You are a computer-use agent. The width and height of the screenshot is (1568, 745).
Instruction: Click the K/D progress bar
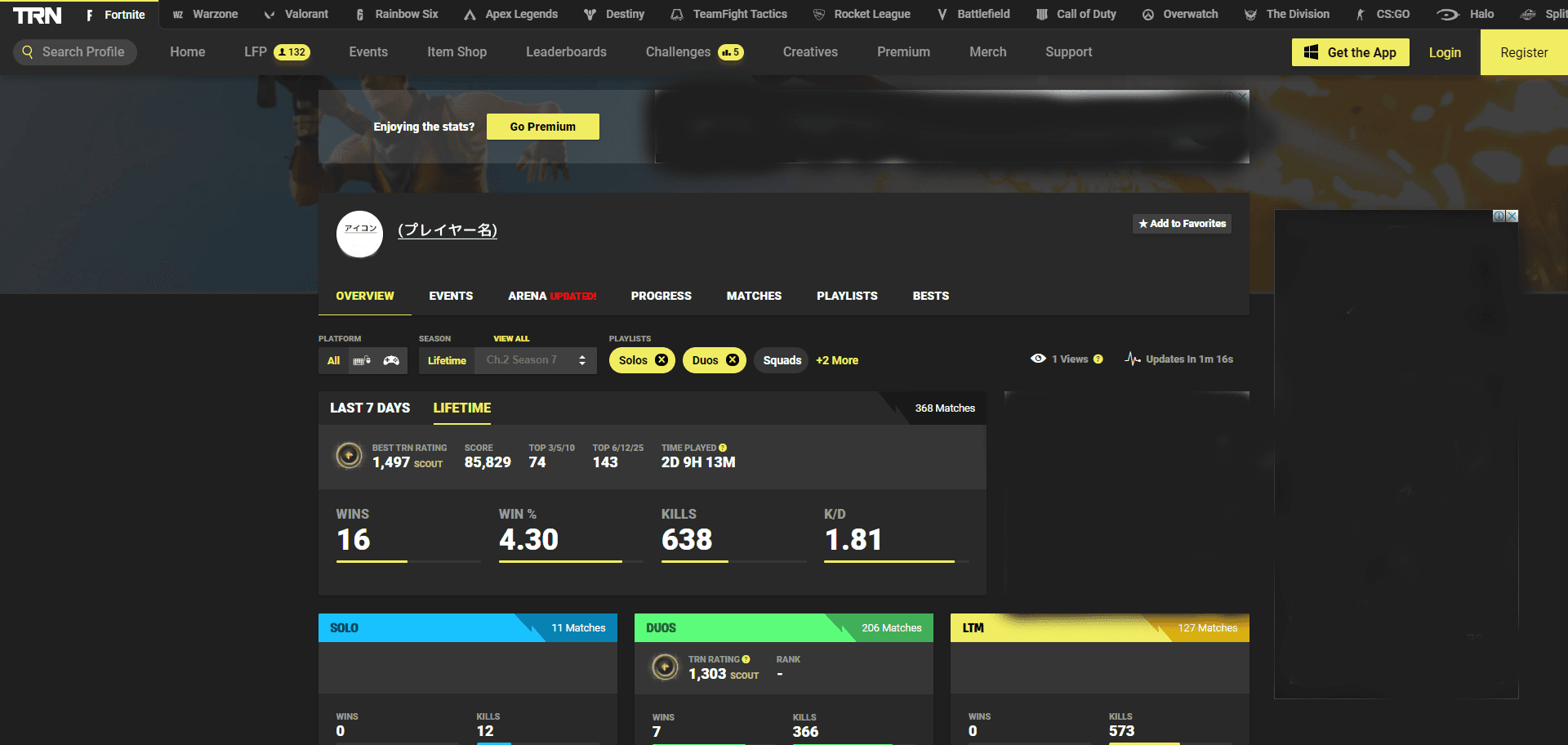point(896,561)
